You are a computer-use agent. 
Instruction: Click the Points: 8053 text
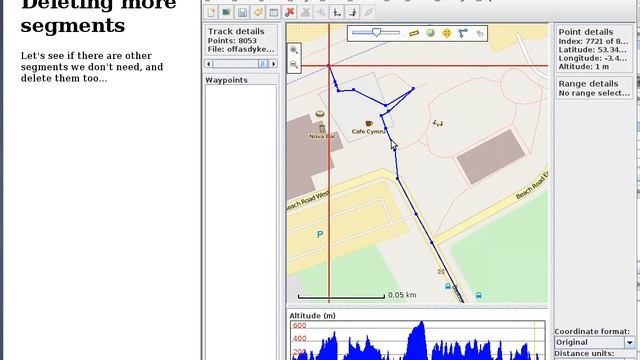232,40
